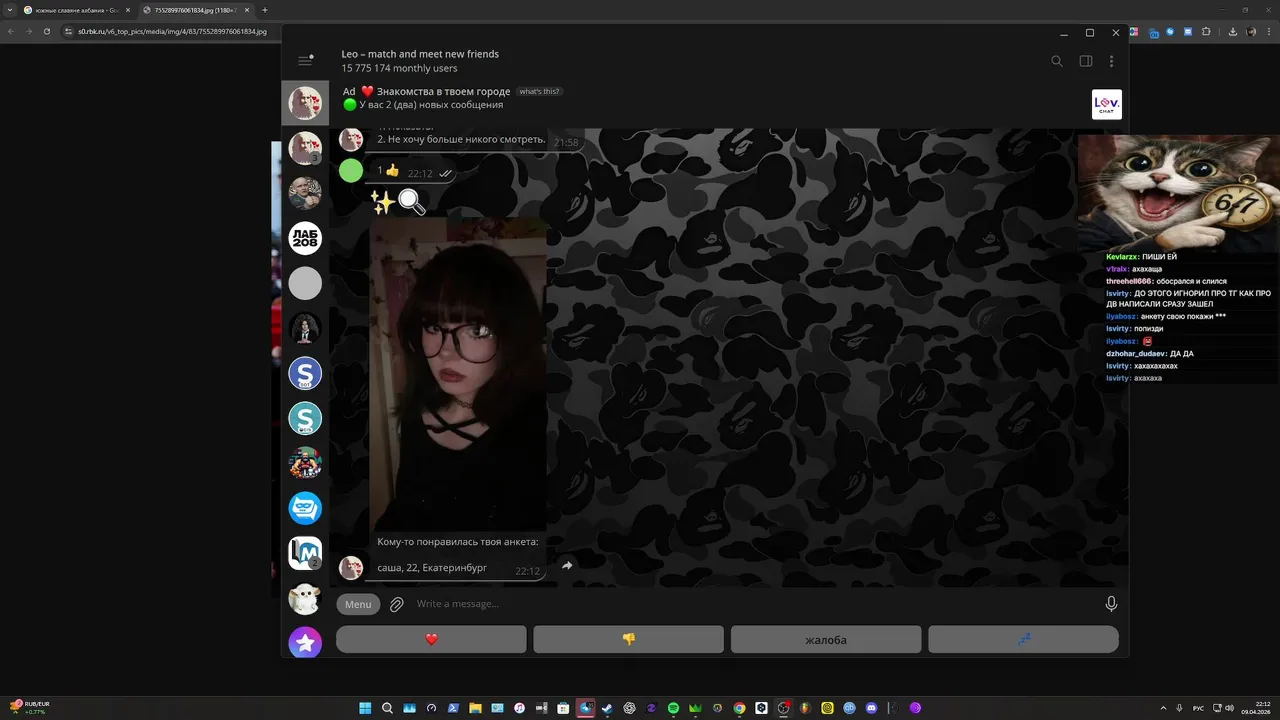Click the Знакомства в твоем городе ad text
The width and height of the screenshot is (1280, 720).
443,91
